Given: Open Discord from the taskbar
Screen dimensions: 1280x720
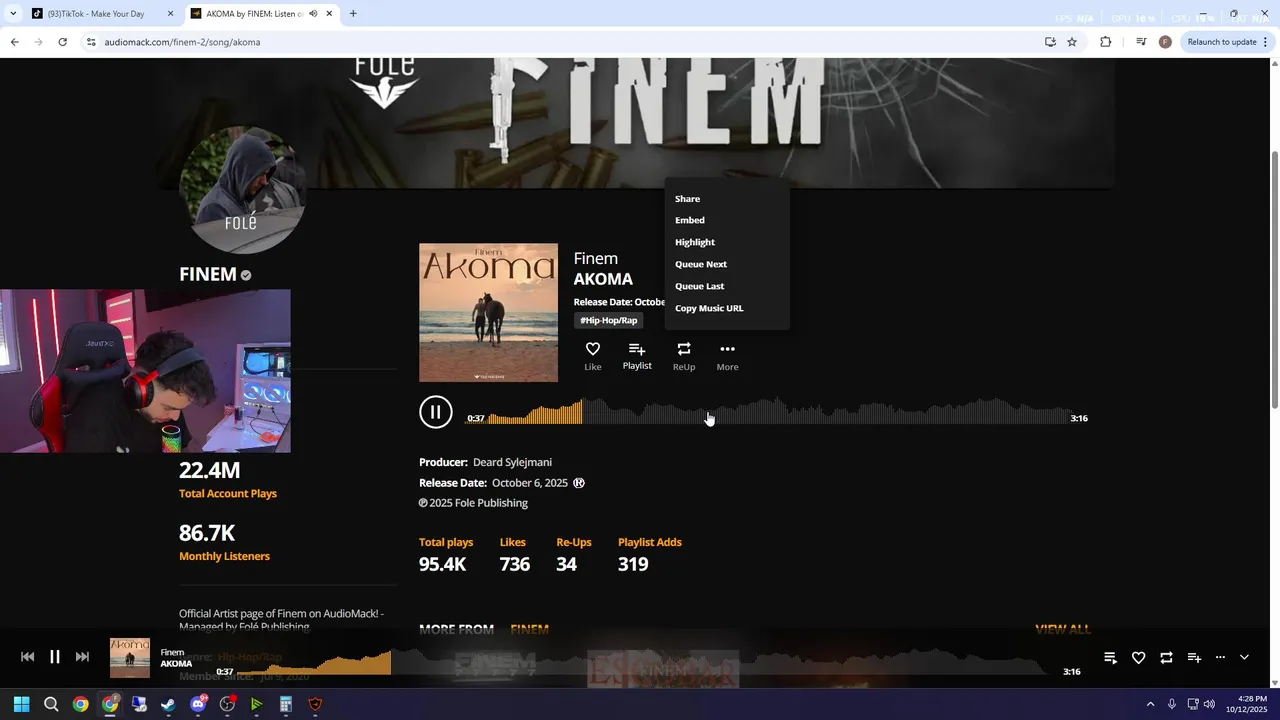Looking at the screenshot, I should pos(198,704).
